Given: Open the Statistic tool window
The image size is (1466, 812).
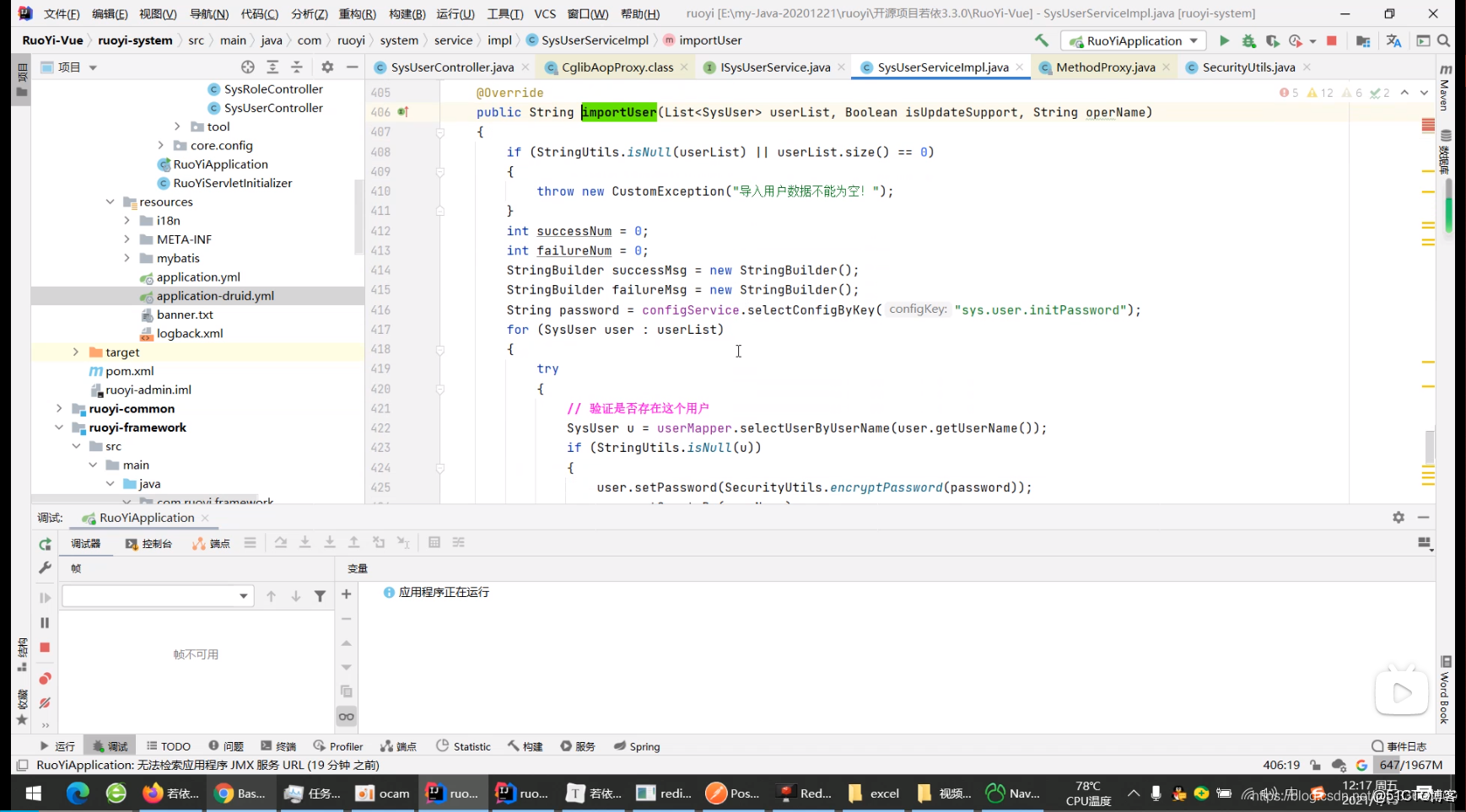Looking at the screenshot, I should (464, 746).
